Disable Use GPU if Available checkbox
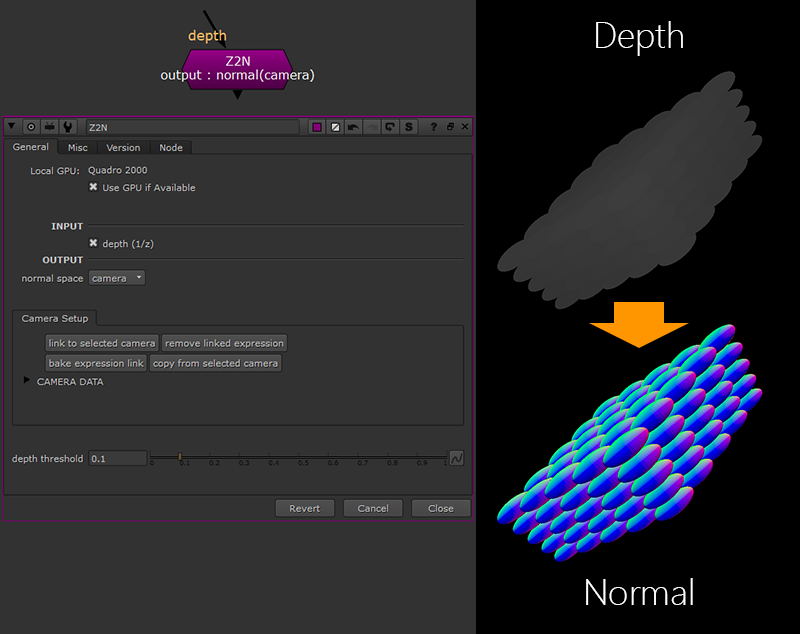 click(x=94, y=187)
